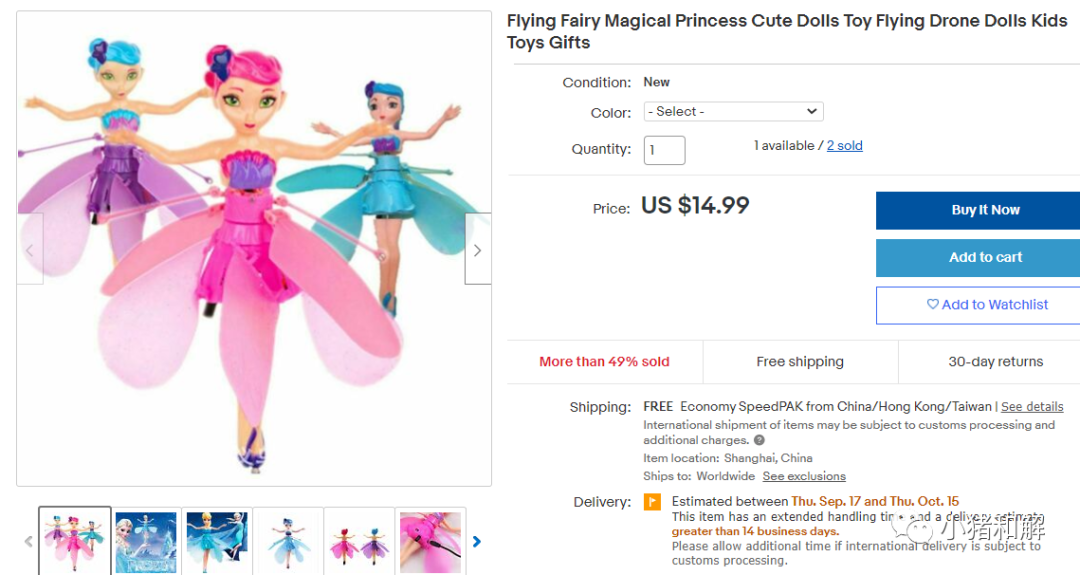This screenshot has width=1080, height=575.
Task: Click the orange delivery flag icon
Action: click(x=652, y=502)
